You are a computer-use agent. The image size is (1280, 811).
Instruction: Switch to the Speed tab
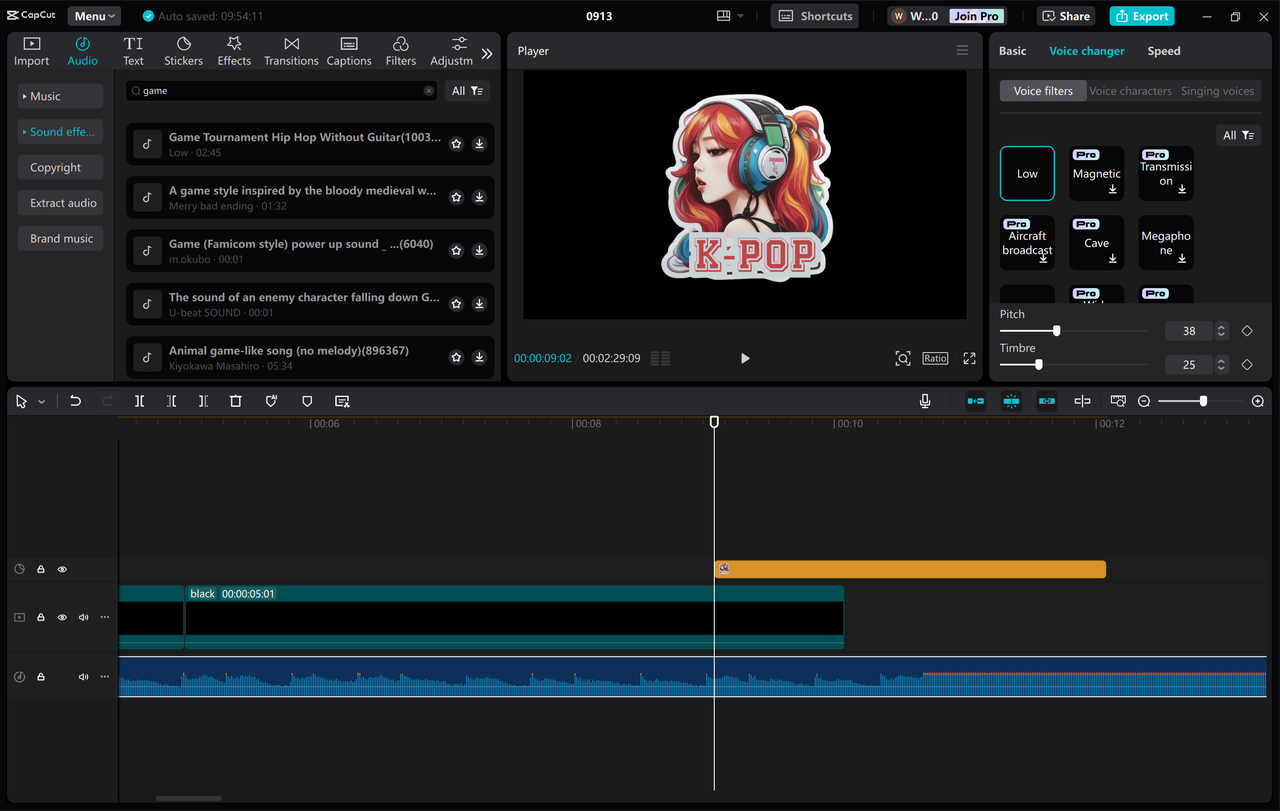(1163, 50)
